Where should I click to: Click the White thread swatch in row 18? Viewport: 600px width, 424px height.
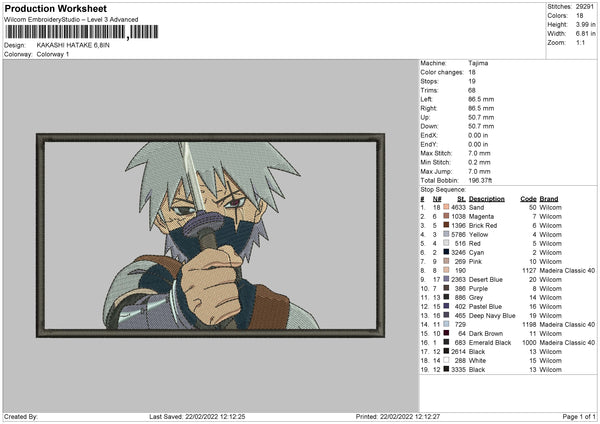446,360
